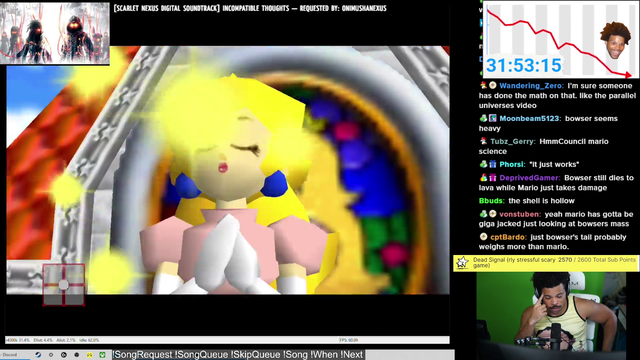The height and width of the screenshot is (360, 640).
Task: Click the green icon in the taskbar
Action: [x=102, y=355]
